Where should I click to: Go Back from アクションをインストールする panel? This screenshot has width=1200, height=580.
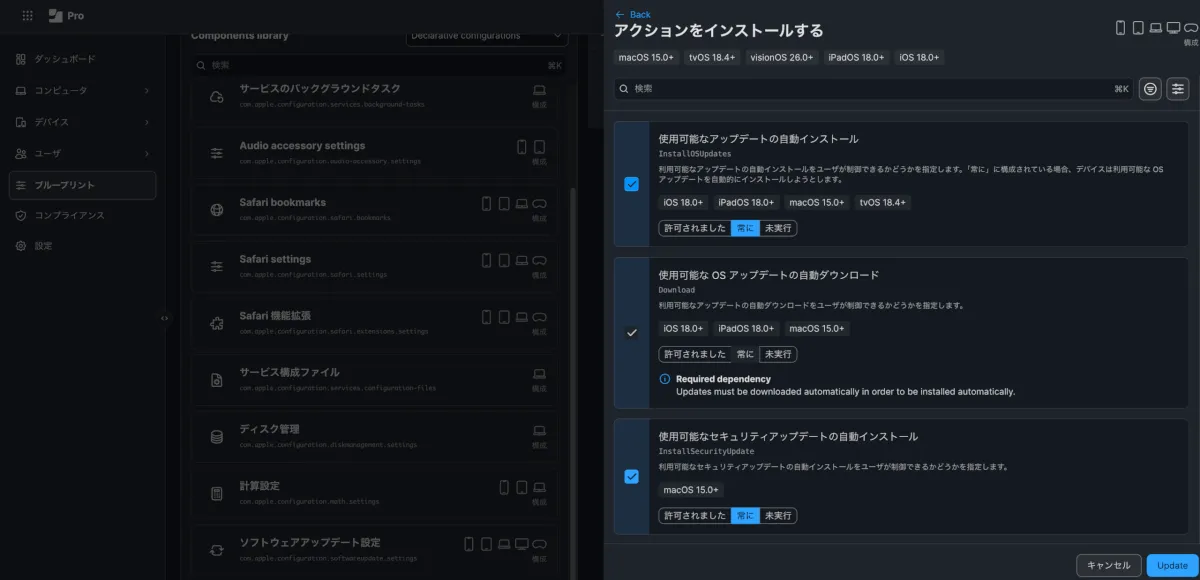(633, 14)
